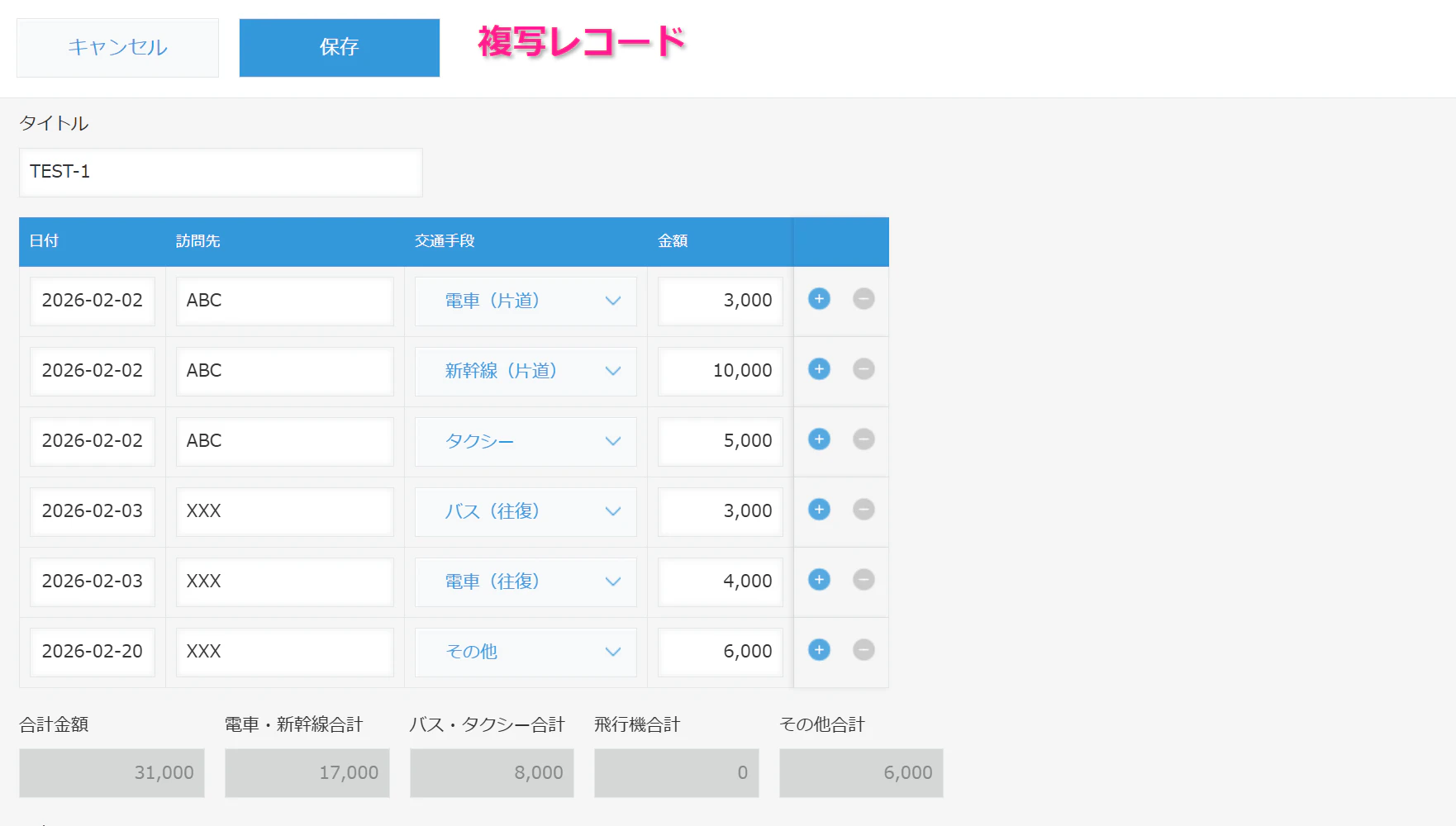Click the キャンセル button

tap(117, 47)
